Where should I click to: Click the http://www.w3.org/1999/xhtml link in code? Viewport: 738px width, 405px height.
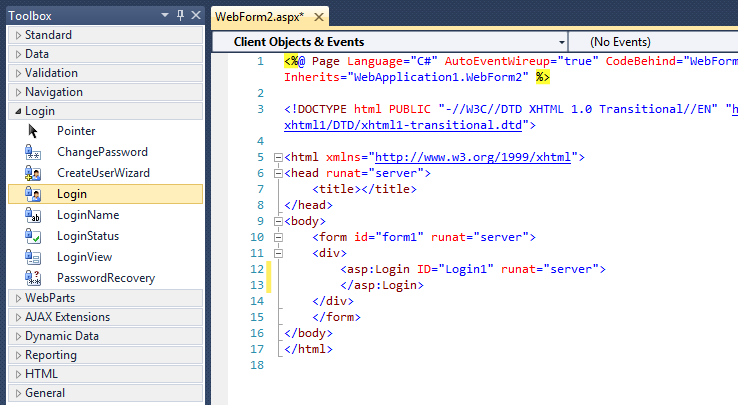point(473,157)
